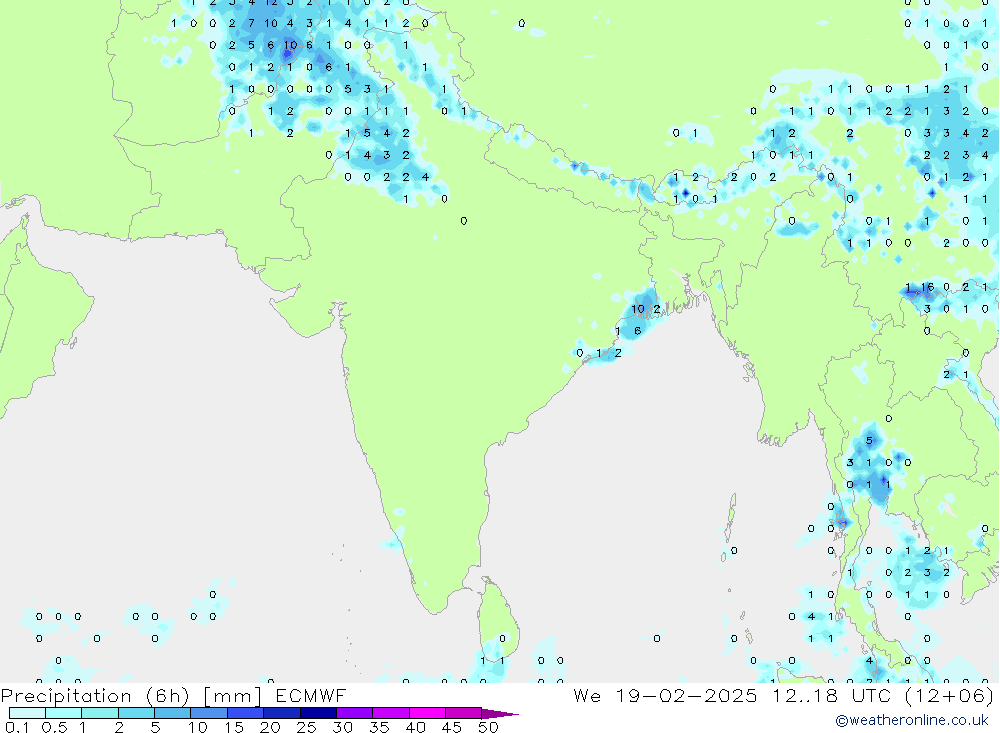Click the 15–20 mm legend swatch
Image resolution: width=1000 pixels, height=733 pixels.
pyautogui.click(x=246, y=713)
